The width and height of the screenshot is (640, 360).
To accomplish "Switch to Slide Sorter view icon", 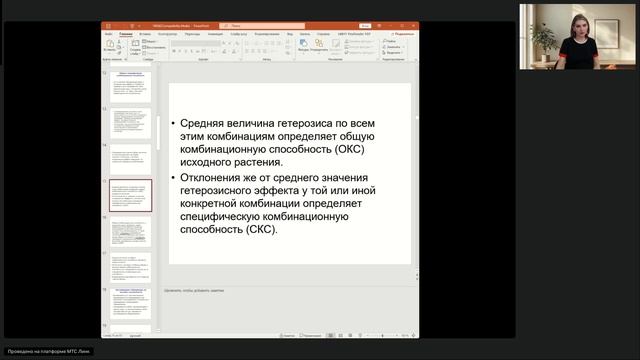I will pos(340,336).
